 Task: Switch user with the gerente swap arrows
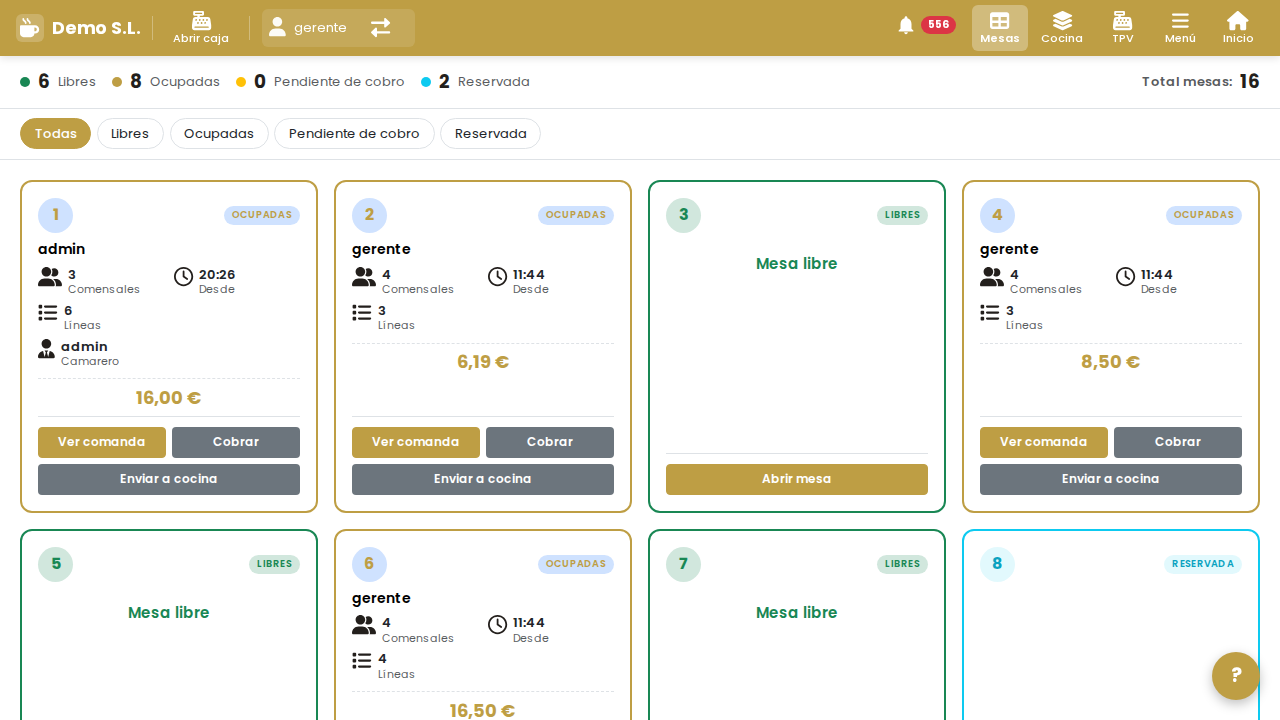381,28
